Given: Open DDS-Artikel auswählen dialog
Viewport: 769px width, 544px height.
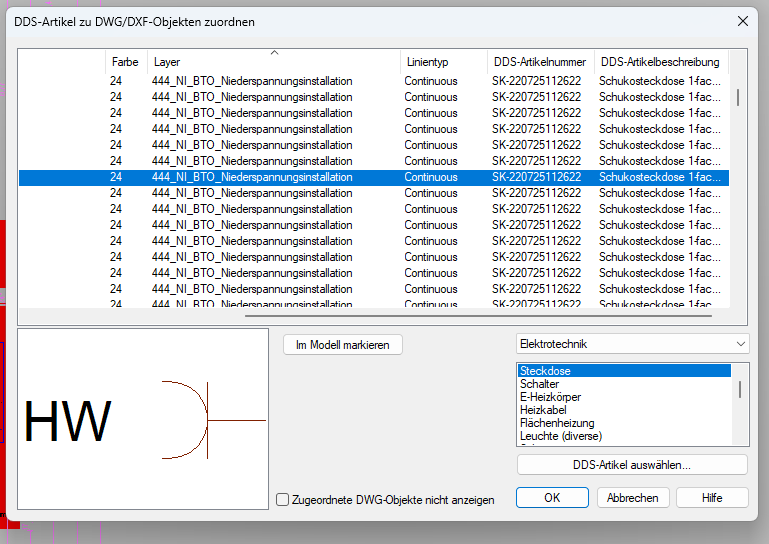Looking at the screenshot, I should [632, 465].
